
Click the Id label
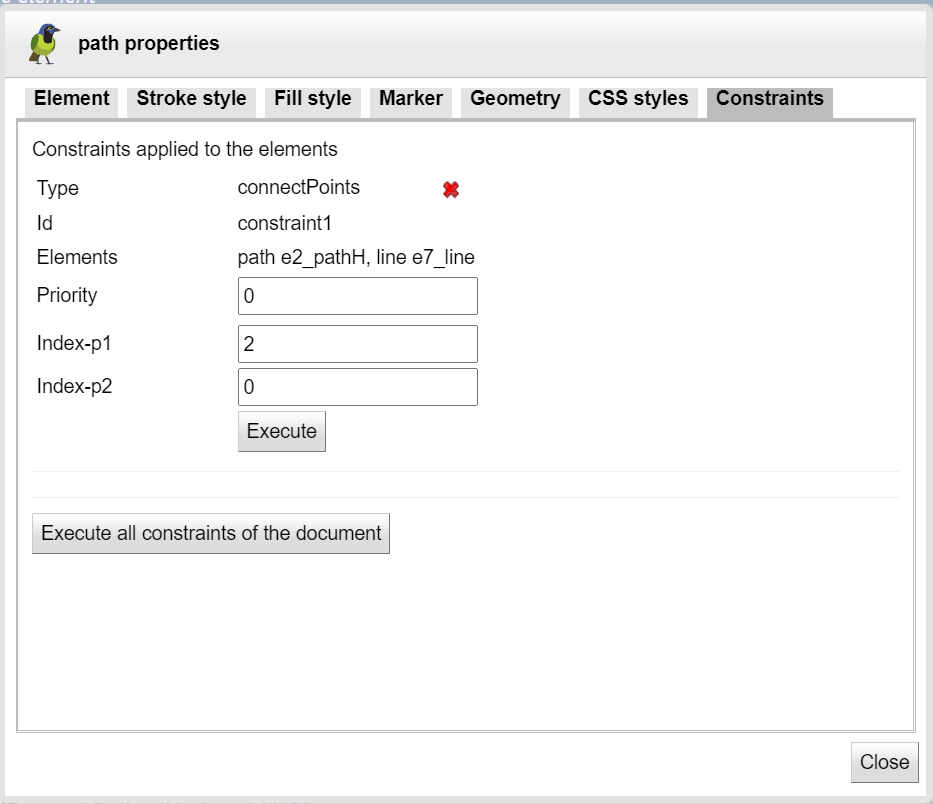click(x=45, y=223)
